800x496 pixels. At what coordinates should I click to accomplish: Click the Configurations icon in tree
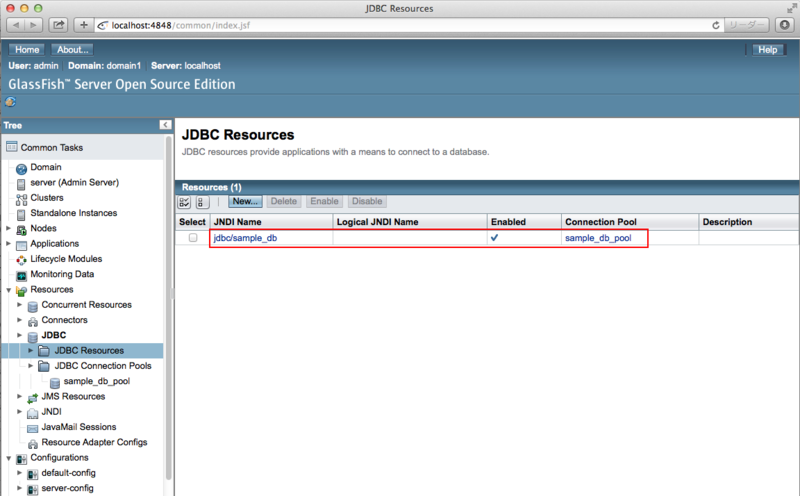pos(21,459)
